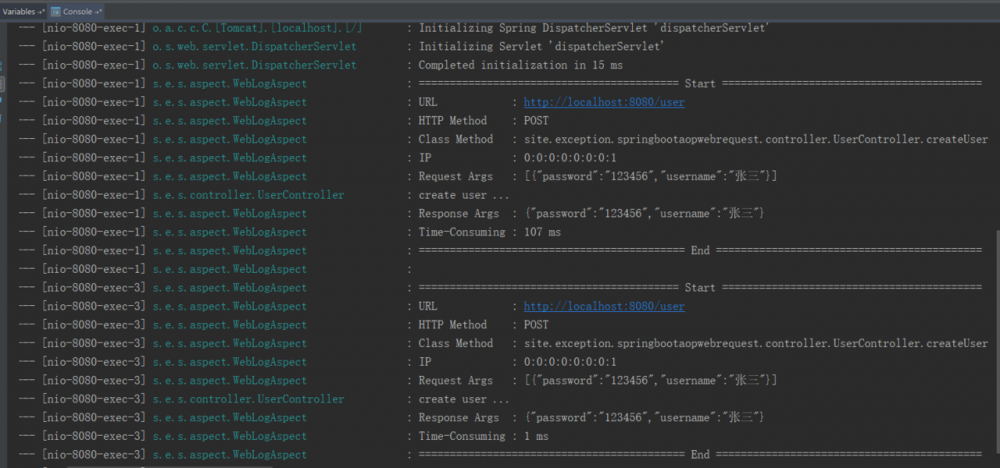Click the 'Initializing Spring DispatcherServlet' log message

(593, 28)
